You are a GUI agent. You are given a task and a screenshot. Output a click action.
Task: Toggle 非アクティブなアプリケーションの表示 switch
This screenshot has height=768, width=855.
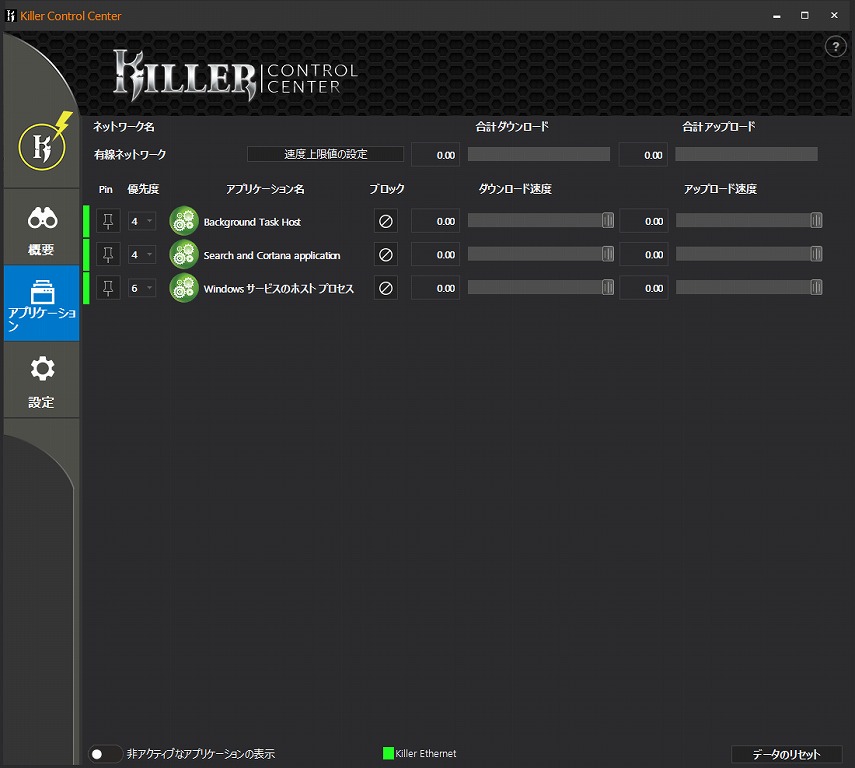(104, 754)
